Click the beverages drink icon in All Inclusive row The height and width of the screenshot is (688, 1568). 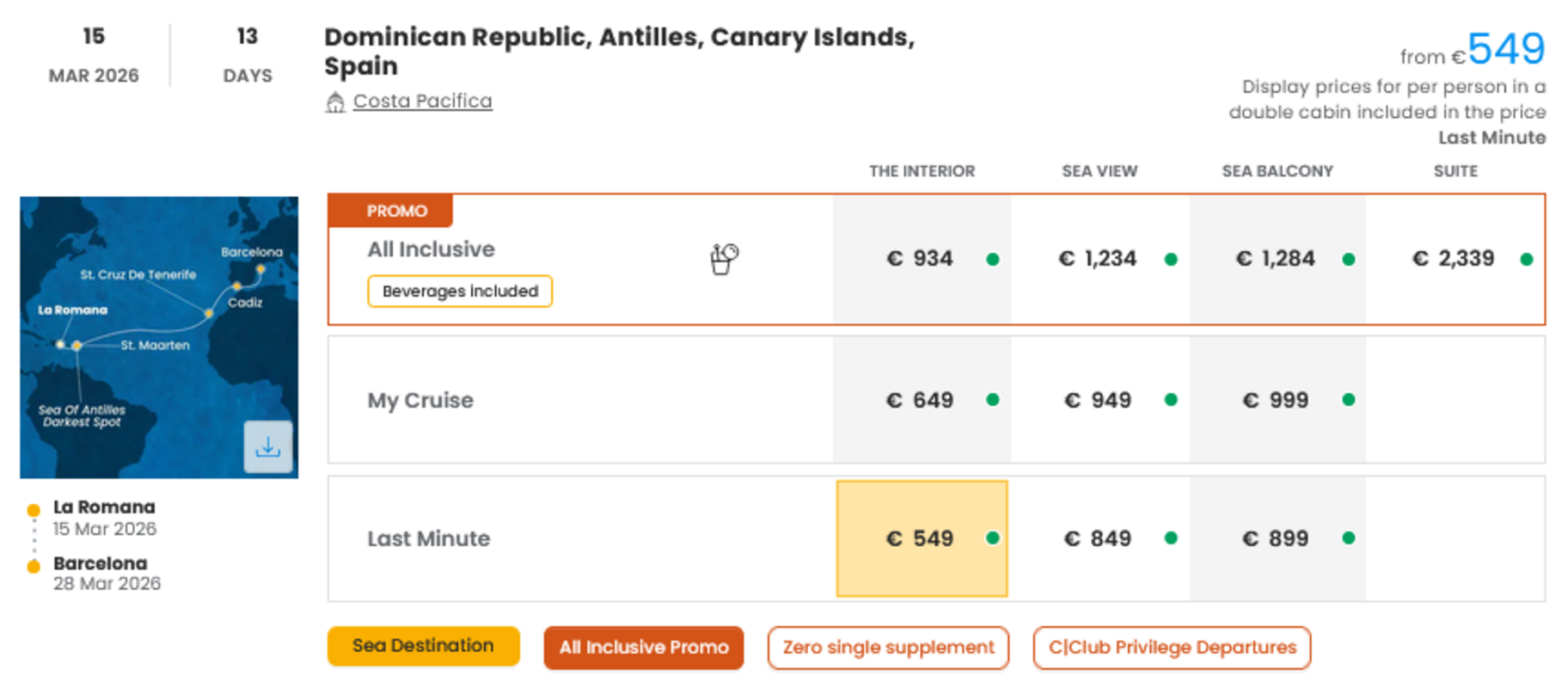[x=724, y=258]
